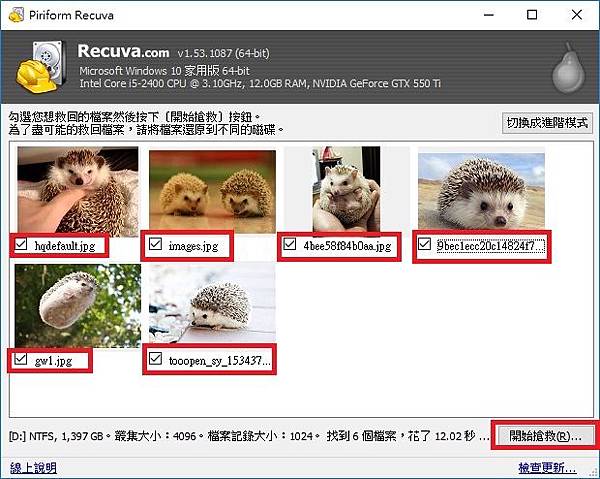Click the images.jpg file name
Image resolution: width=600 pixels, height=479 pixels.
[x=193, y=246]
